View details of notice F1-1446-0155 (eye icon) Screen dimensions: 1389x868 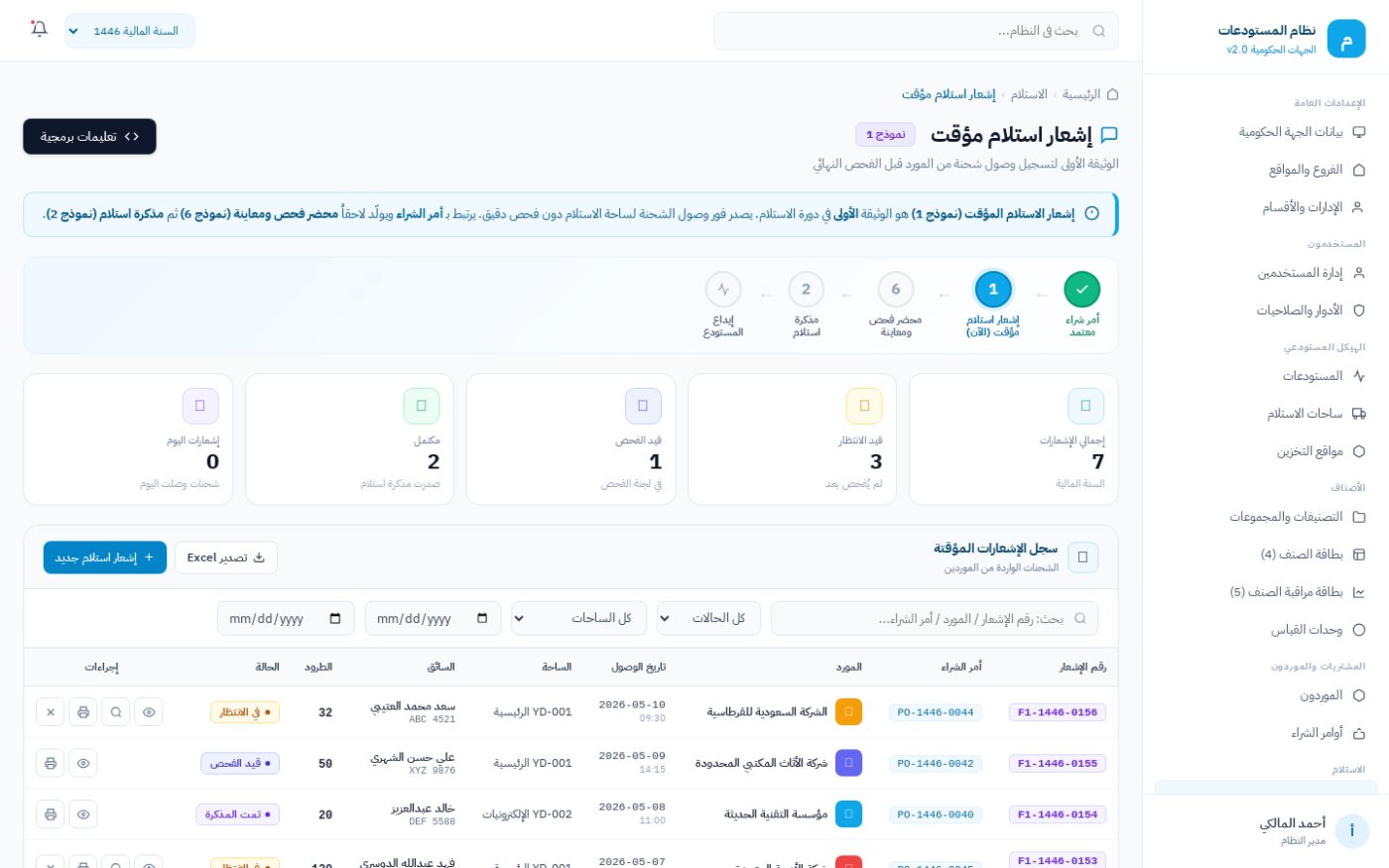[x=83, y=764]
